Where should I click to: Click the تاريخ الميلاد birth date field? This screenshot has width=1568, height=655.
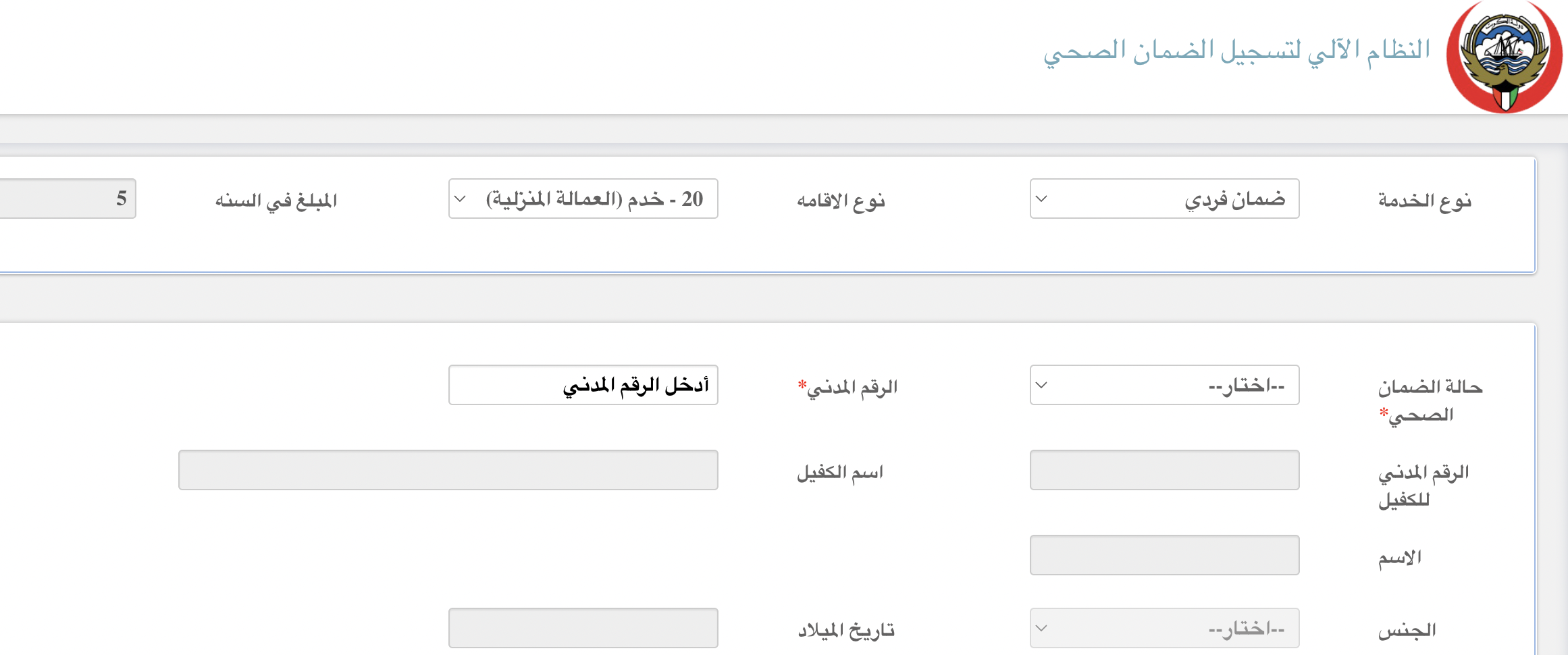point(583,628)
